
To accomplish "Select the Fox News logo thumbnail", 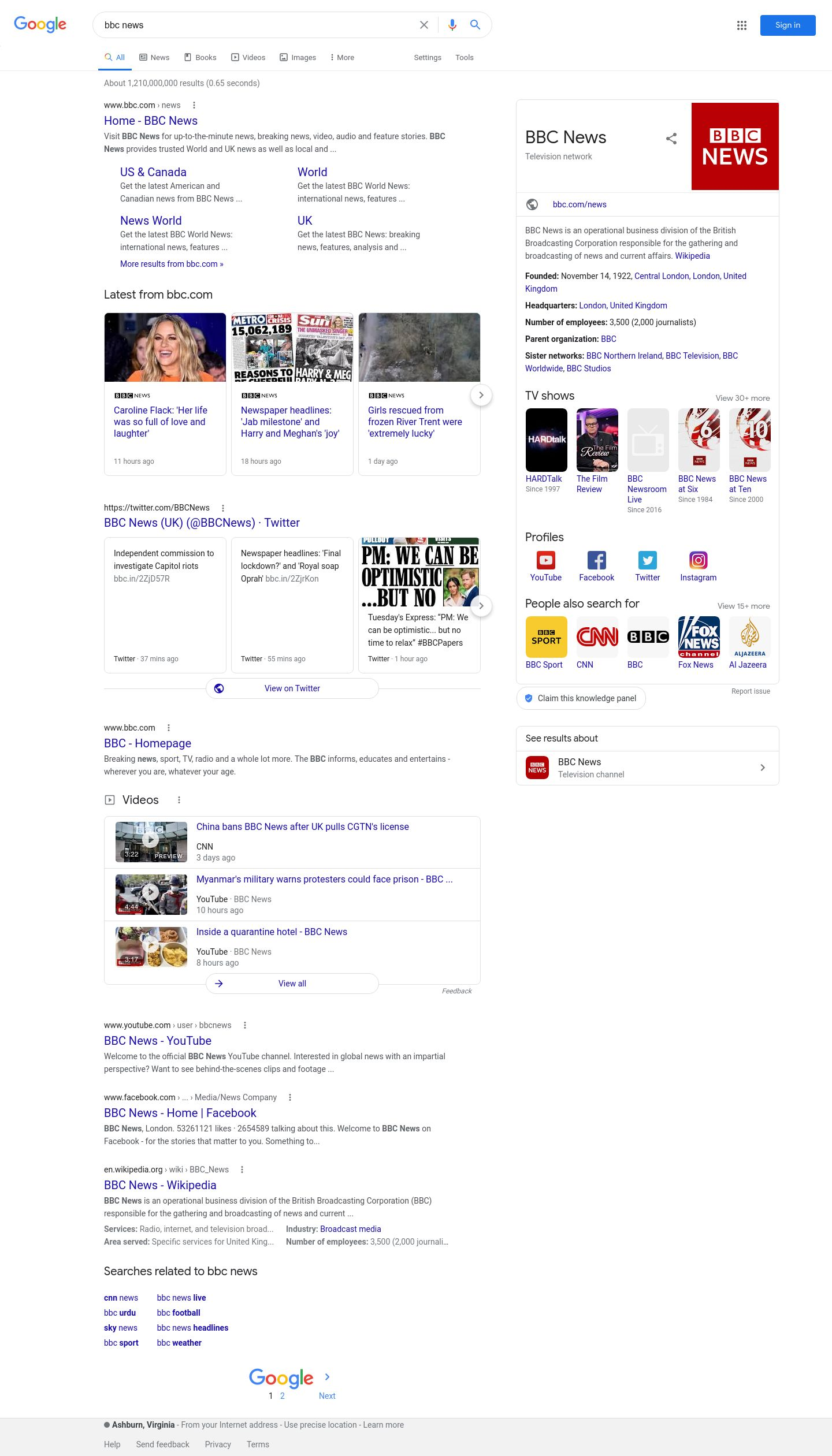I will [x=699, y=637].
